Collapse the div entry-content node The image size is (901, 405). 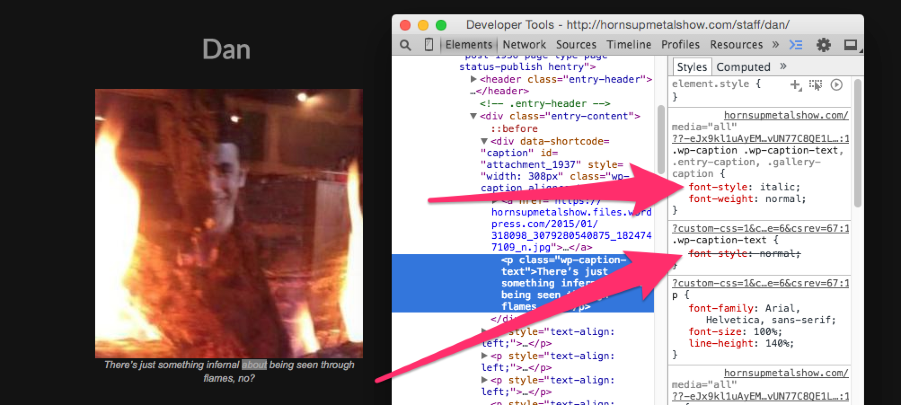(474, 116)
